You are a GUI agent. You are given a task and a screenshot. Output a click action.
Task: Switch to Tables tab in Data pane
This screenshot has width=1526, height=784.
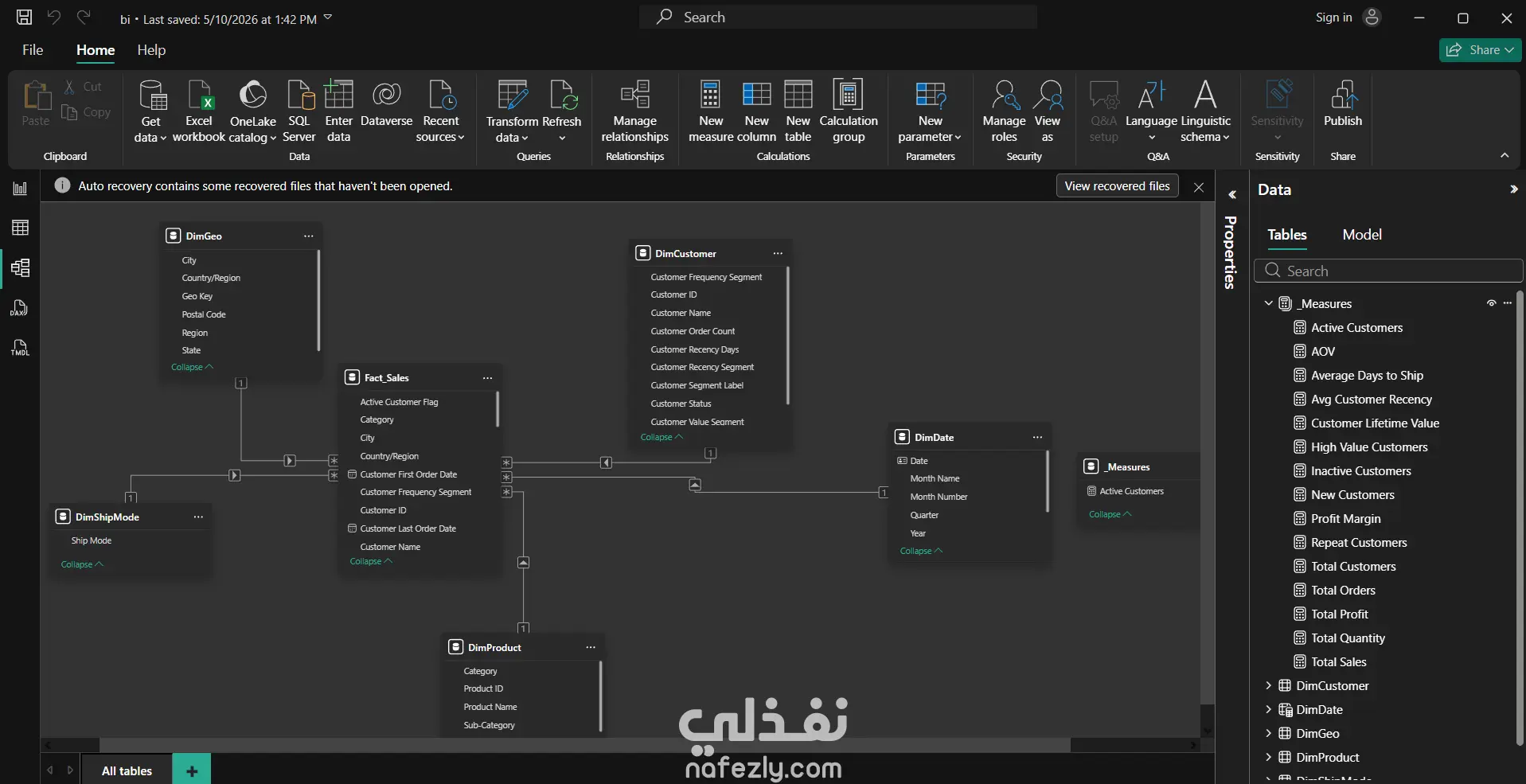pyautogui.click(x=1287, y=235)
